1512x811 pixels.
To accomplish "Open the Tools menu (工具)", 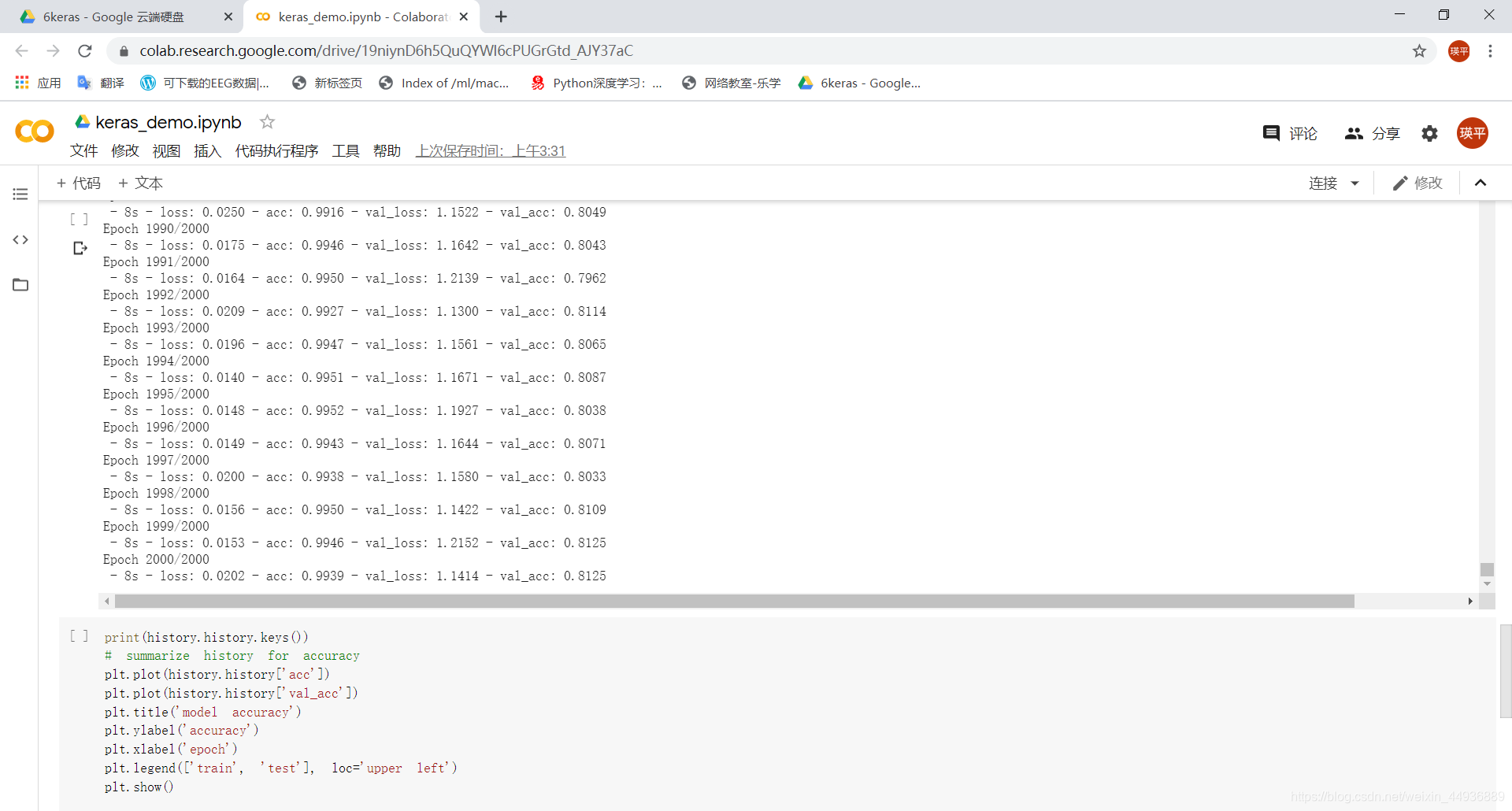I will [x=345, y=150].
